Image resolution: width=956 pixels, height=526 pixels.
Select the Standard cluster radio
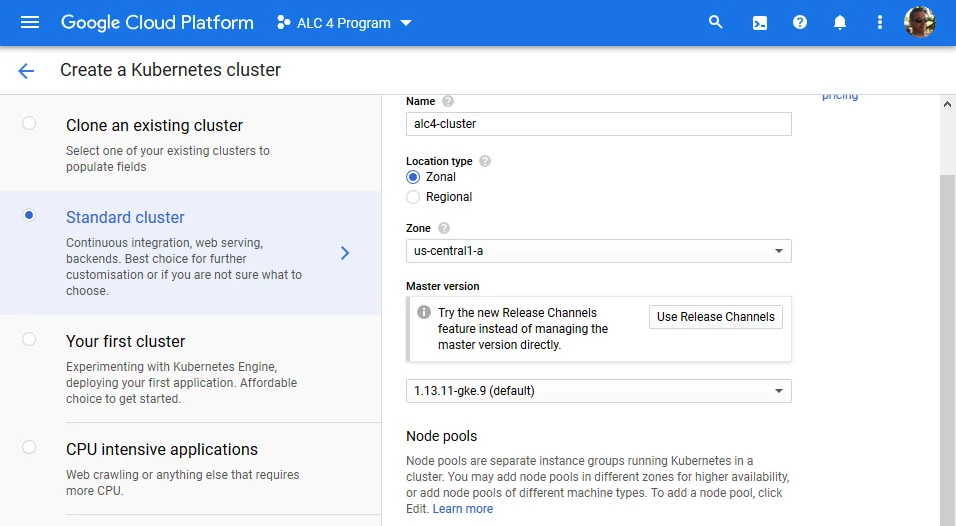(x=29, y=215)
